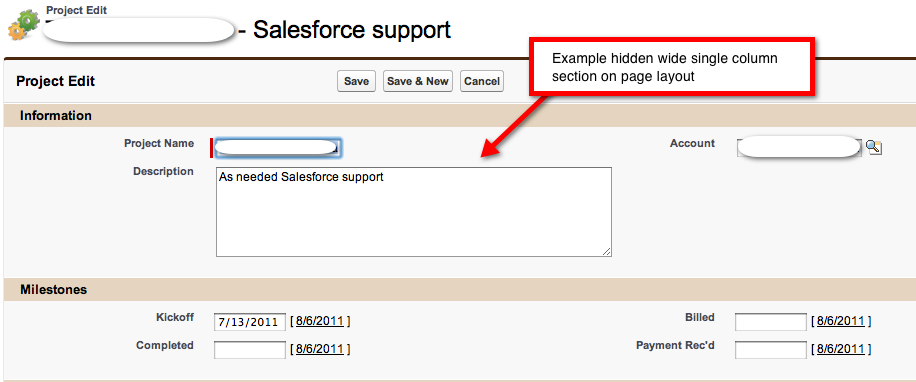
Task: Click the Information section header
Action: click(460, 116)
